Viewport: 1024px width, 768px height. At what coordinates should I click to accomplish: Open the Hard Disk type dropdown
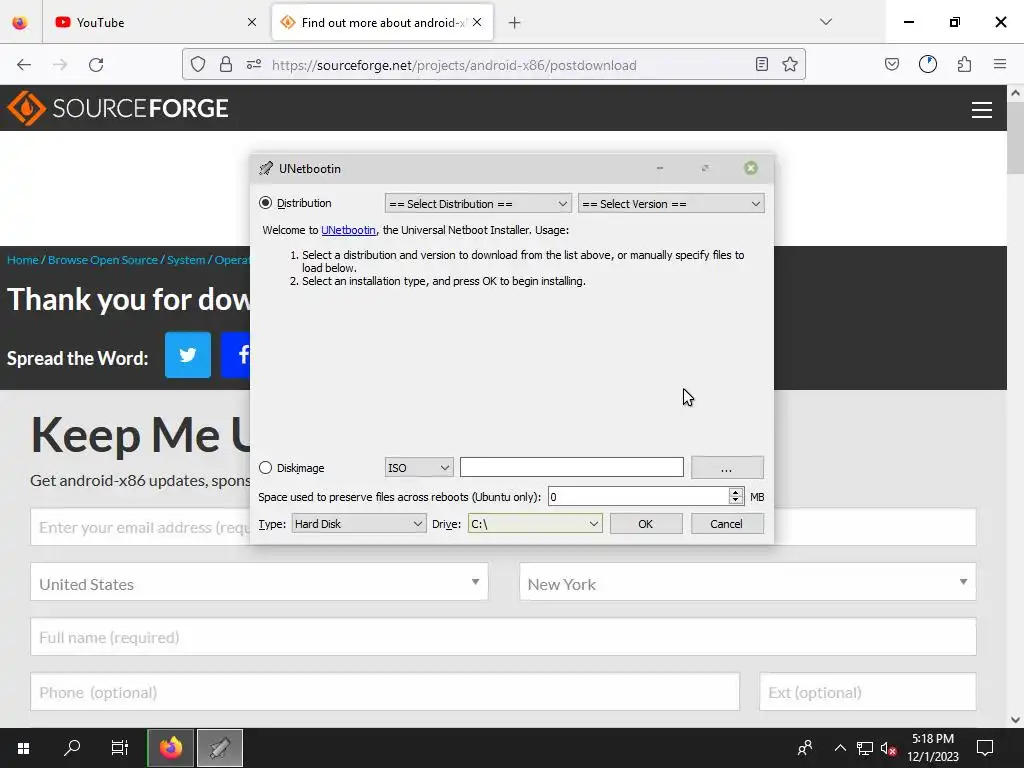pos(359,524)
